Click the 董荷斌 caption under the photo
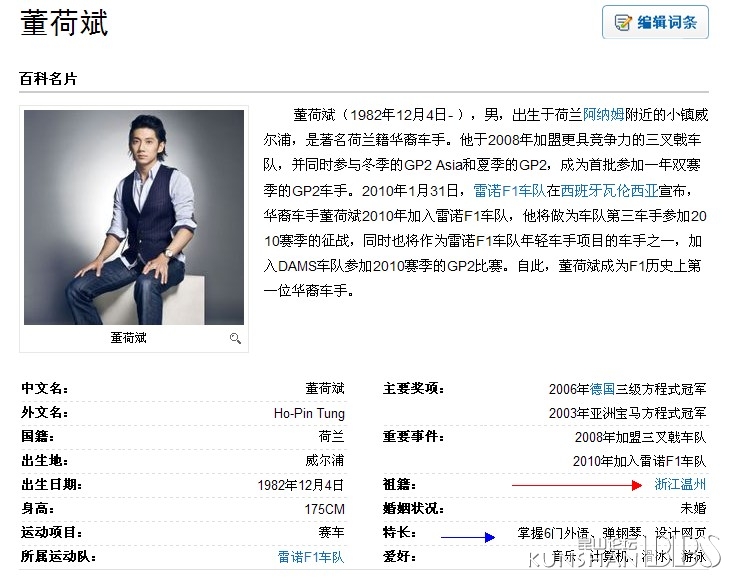 pyautogui.click(x=128, y=338)
